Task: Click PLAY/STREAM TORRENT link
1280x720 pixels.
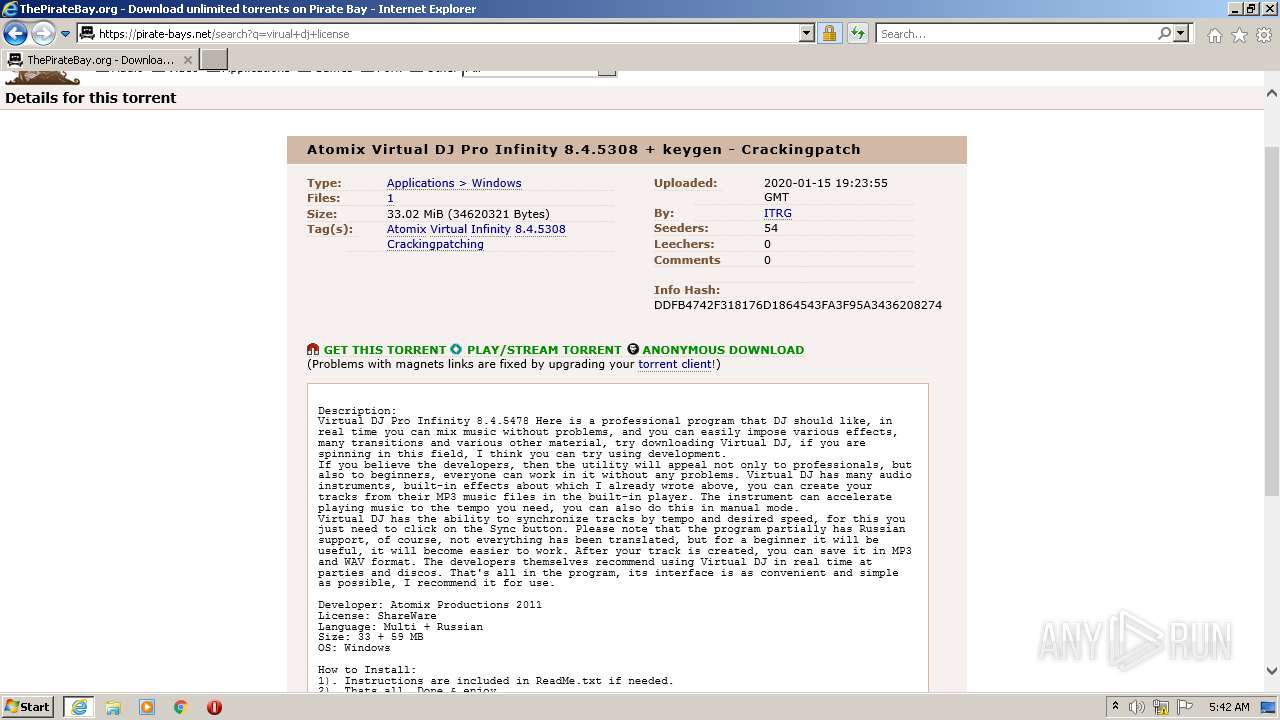Action: (x=544, y=350)
